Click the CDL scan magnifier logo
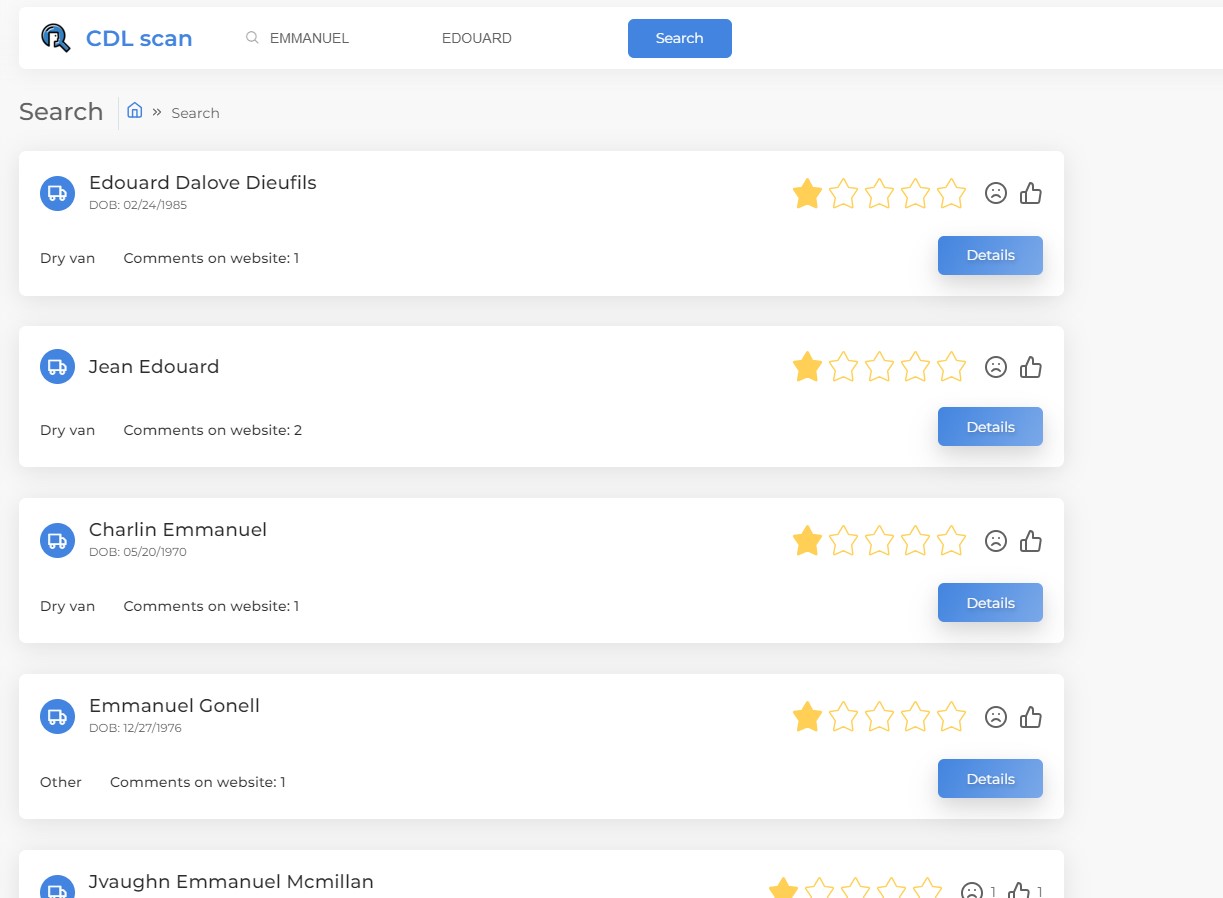This screenshot has width=1223, height=898. click(56, 38)
